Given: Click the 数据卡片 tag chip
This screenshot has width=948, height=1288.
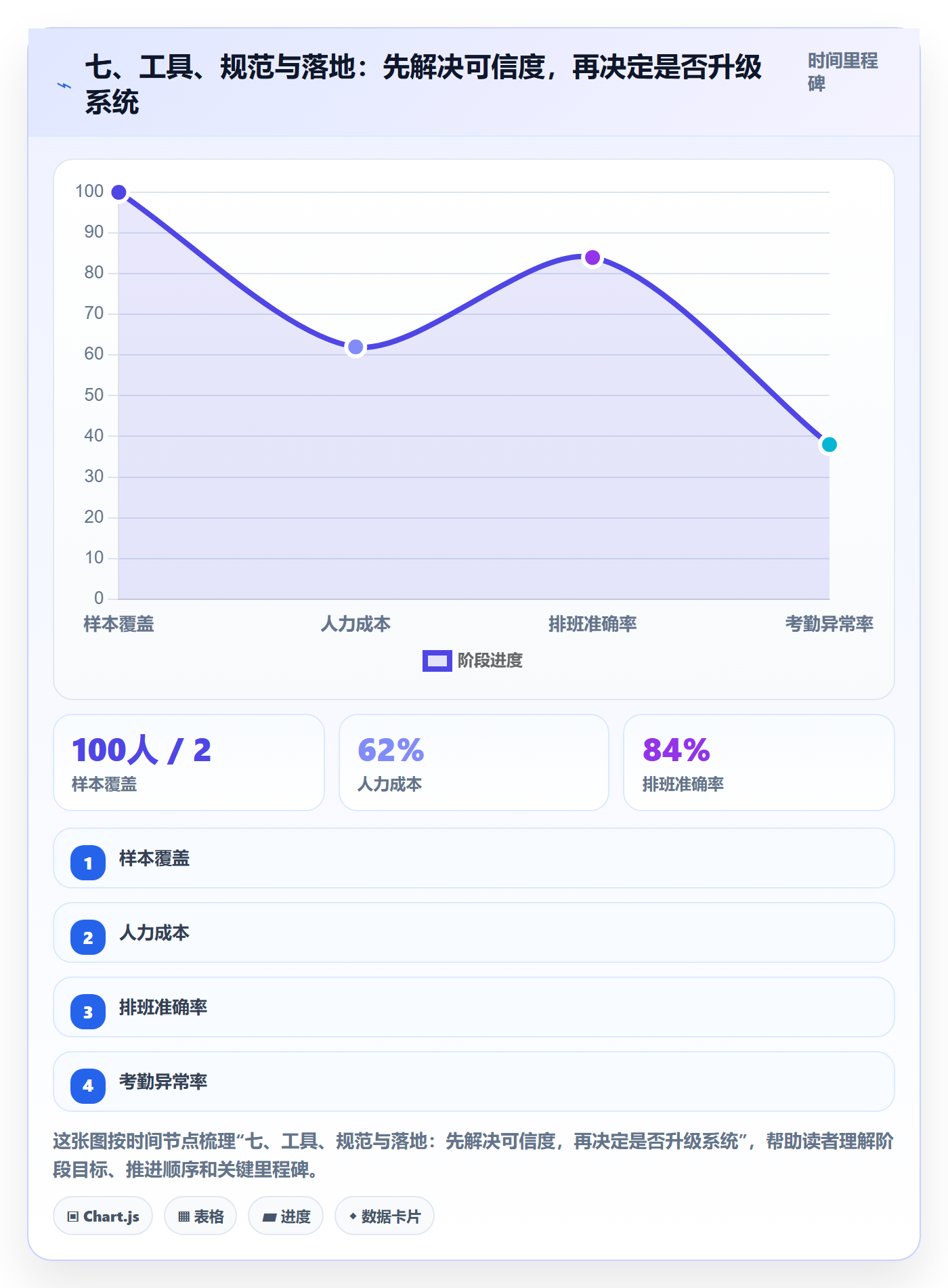Looking at the screenshot, I should pos(385,1216).
